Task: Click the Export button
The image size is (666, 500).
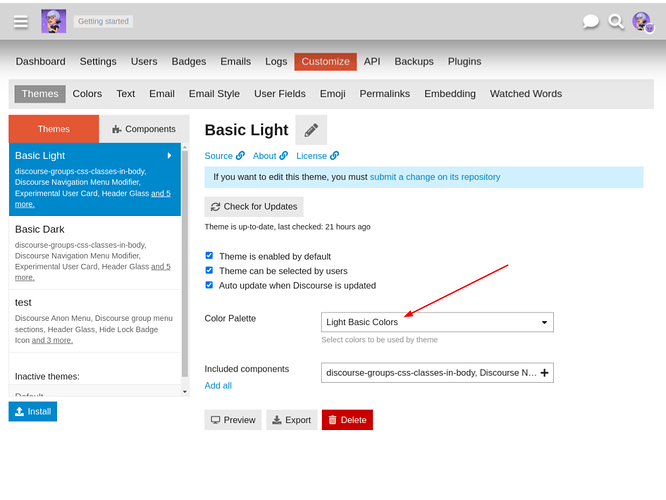Action: click(x=292, y=420)
